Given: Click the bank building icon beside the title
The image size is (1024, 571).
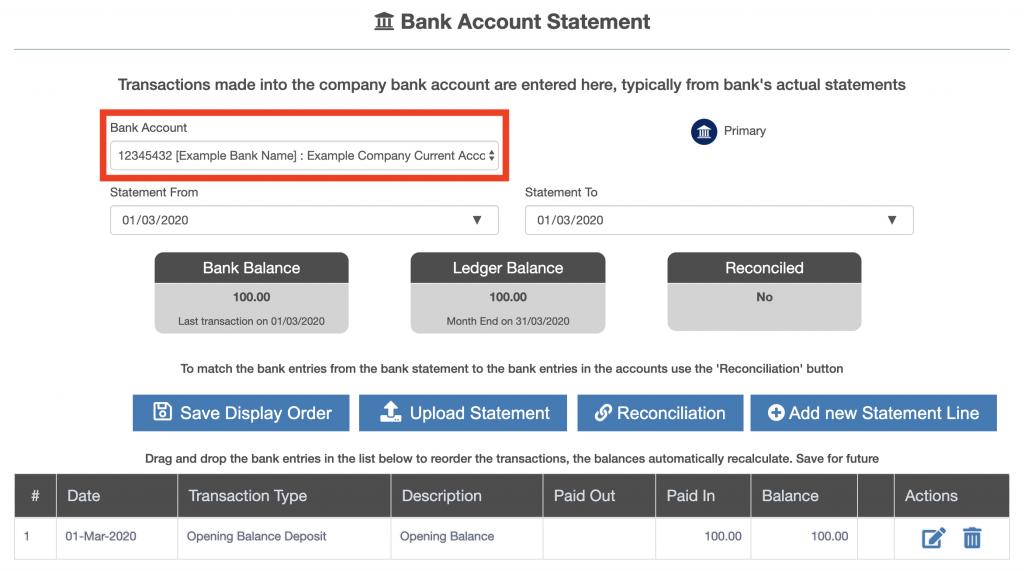Looking at the screenshot, I should (384, 22).
